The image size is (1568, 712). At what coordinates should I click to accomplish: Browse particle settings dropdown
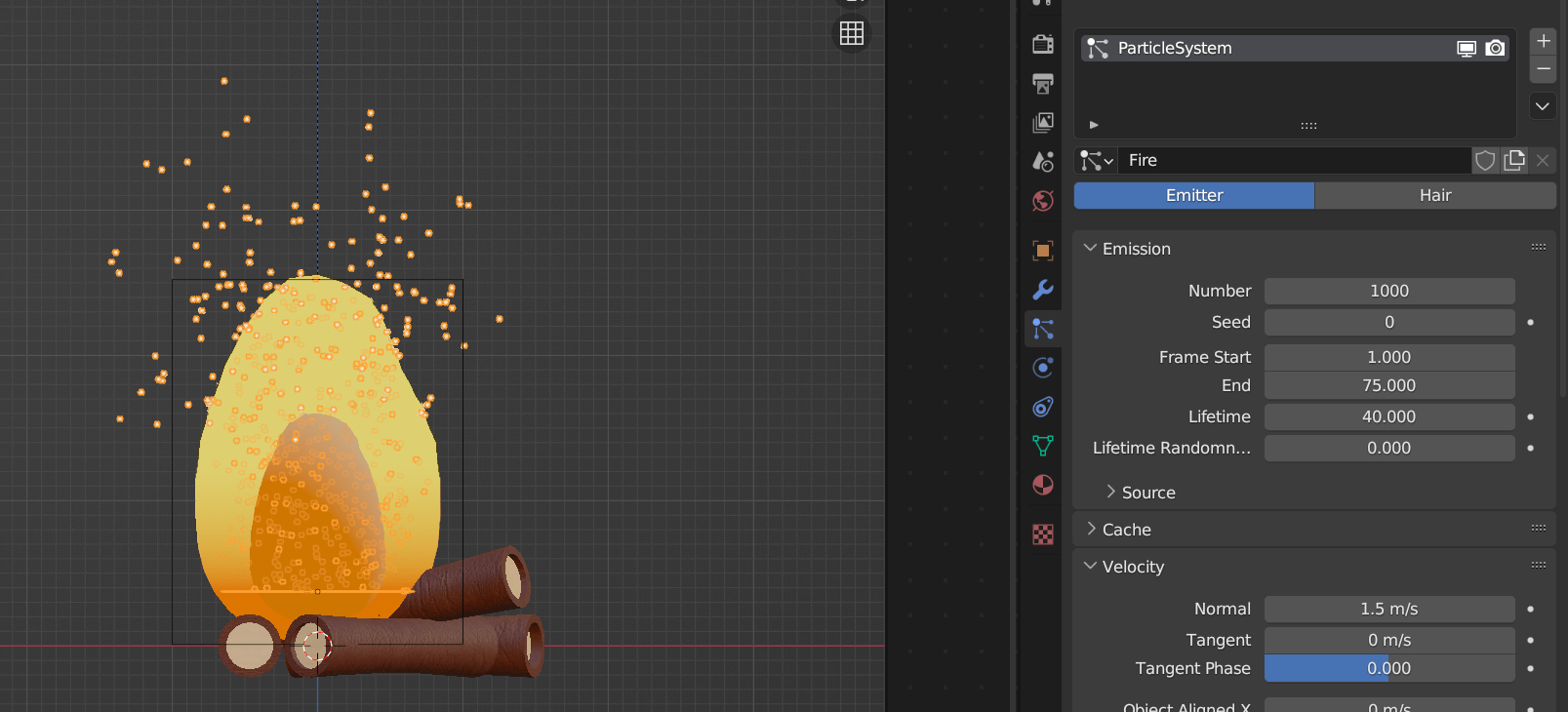coord(1097,160)
